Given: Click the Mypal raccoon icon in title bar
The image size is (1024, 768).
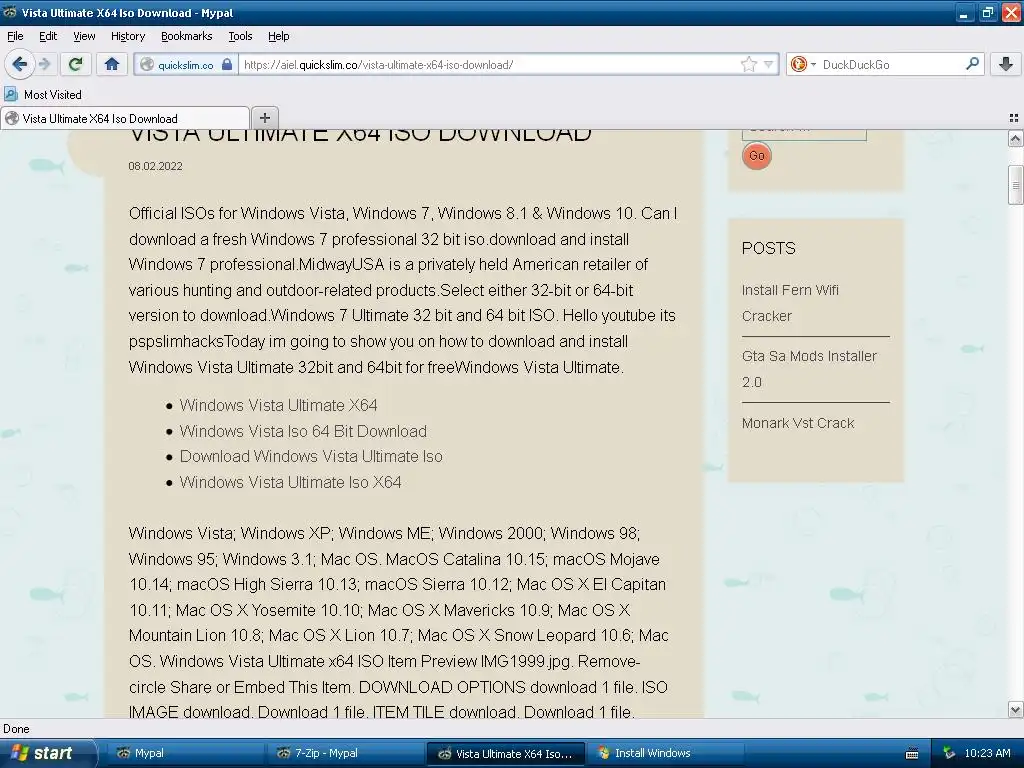Looking at the screenshot, I should [10, 12].
